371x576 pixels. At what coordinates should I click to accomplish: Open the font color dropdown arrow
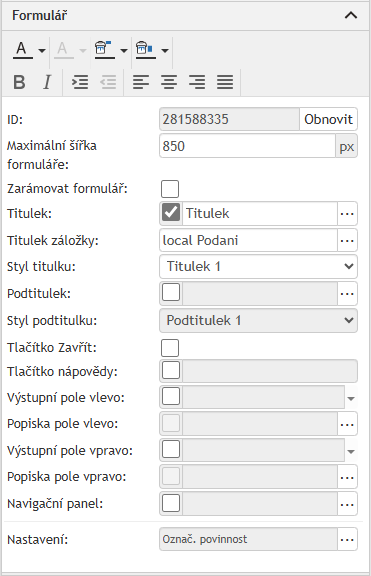click(42, 50)
